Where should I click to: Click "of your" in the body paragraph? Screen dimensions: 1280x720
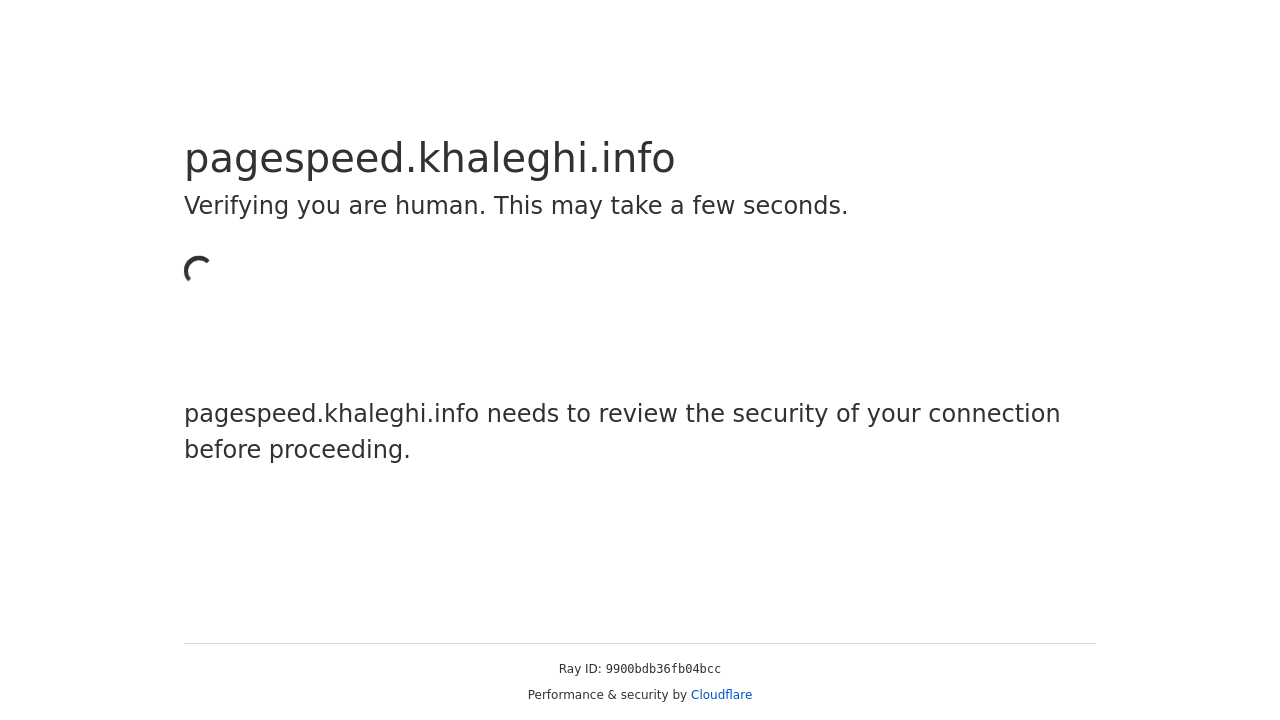(x=878, y=414)
